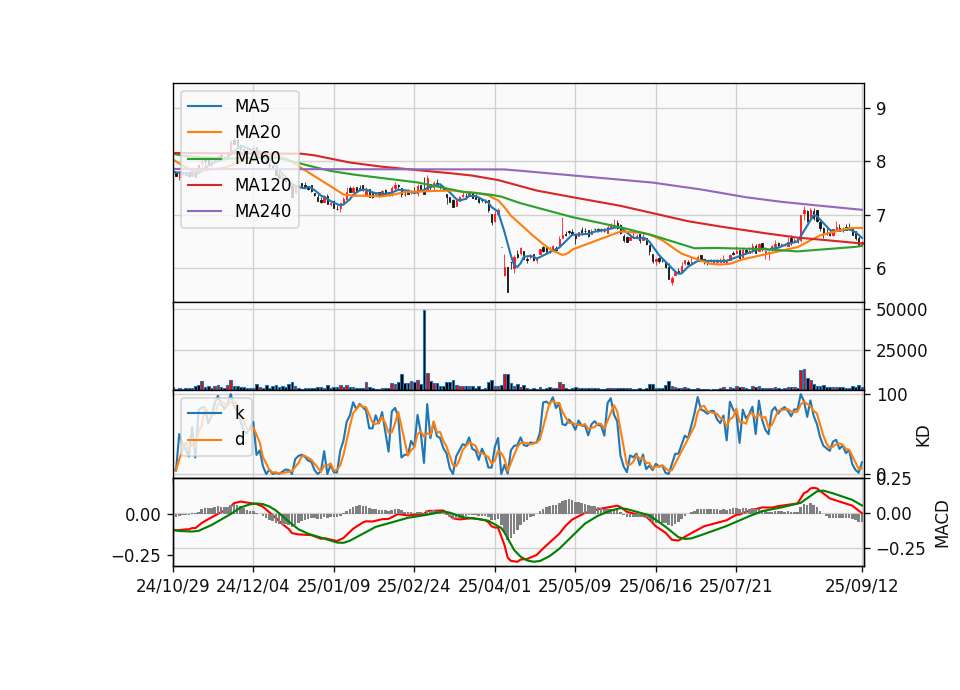Click the left MACD axis value −0.25

(136, 556)
